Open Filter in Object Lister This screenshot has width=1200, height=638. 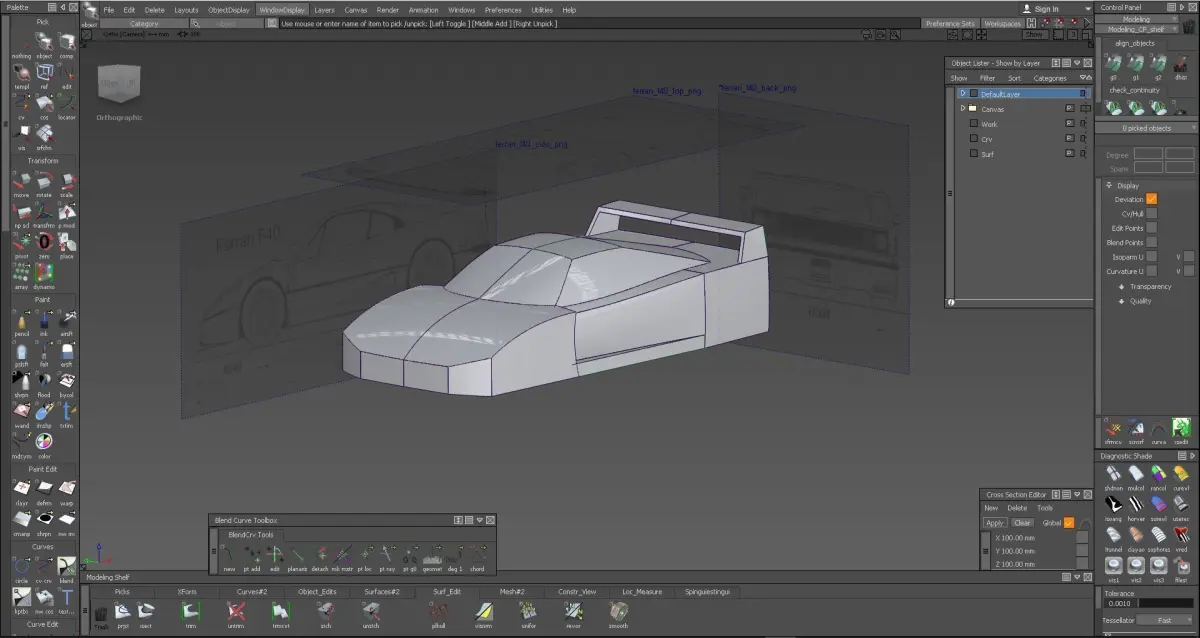click(987, 78)
